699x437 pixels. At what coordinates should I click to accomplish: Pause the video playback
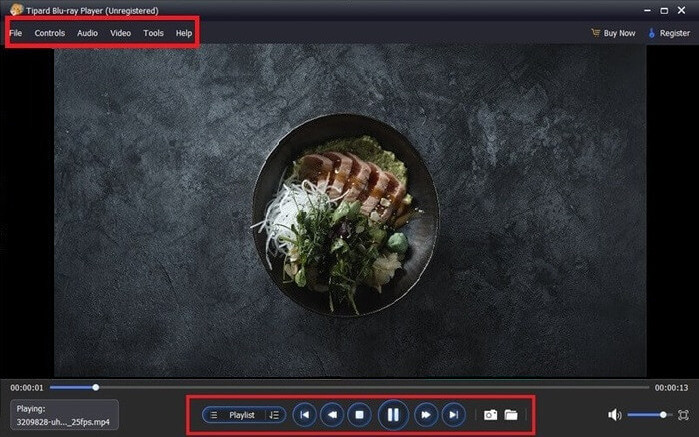[x=393, y=415]
